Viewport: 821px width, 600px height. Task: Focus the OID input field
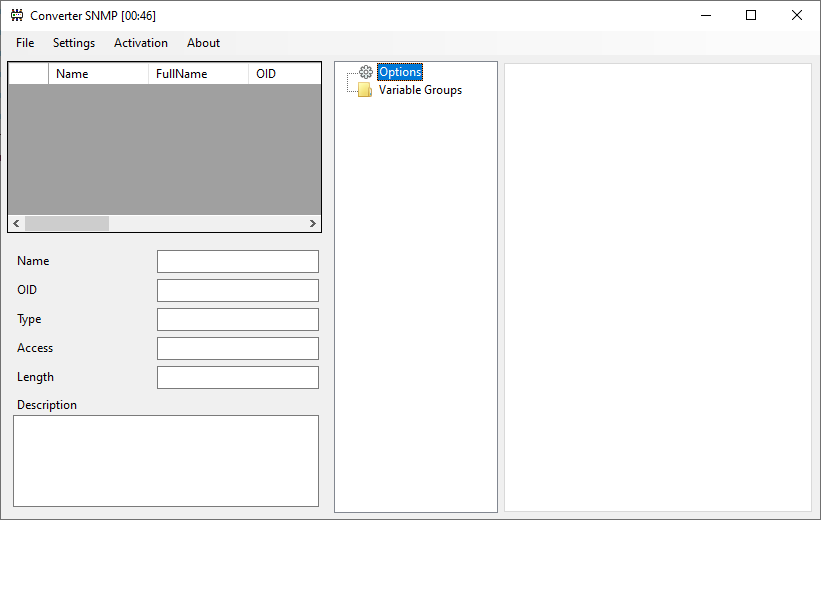(238, 291)
